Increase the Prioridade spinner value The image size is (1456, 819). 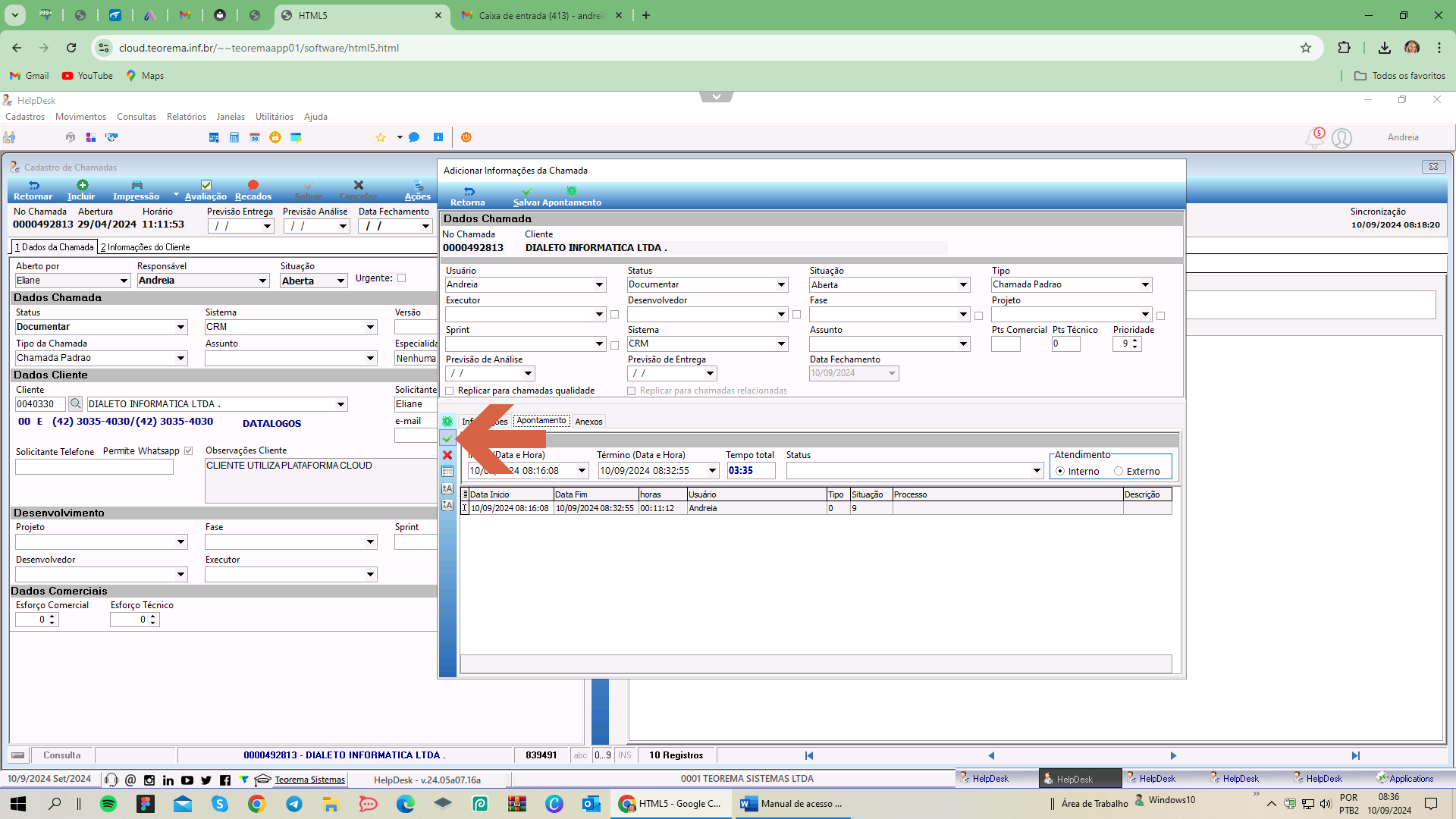(1135, 340)
